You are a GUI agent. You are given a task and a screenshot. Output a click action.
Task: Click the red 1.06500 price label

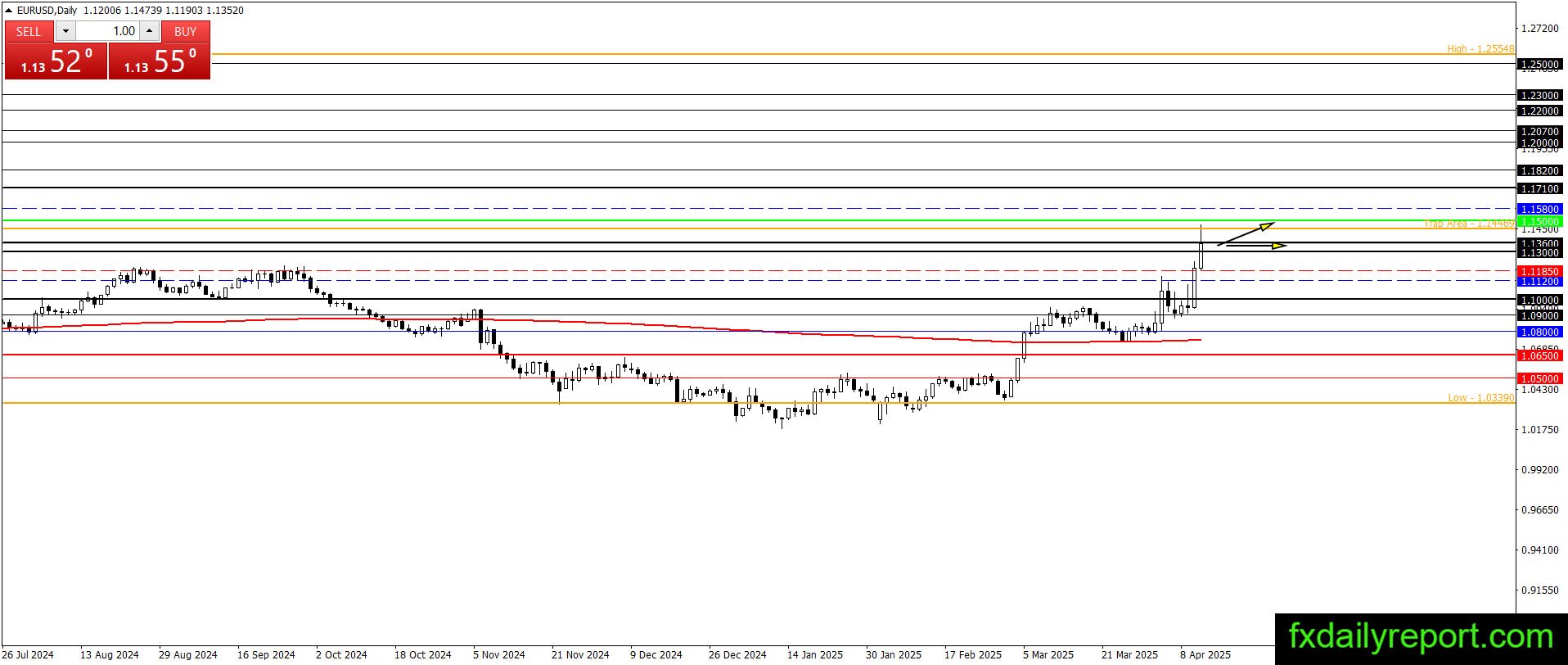coord(1539,355)
